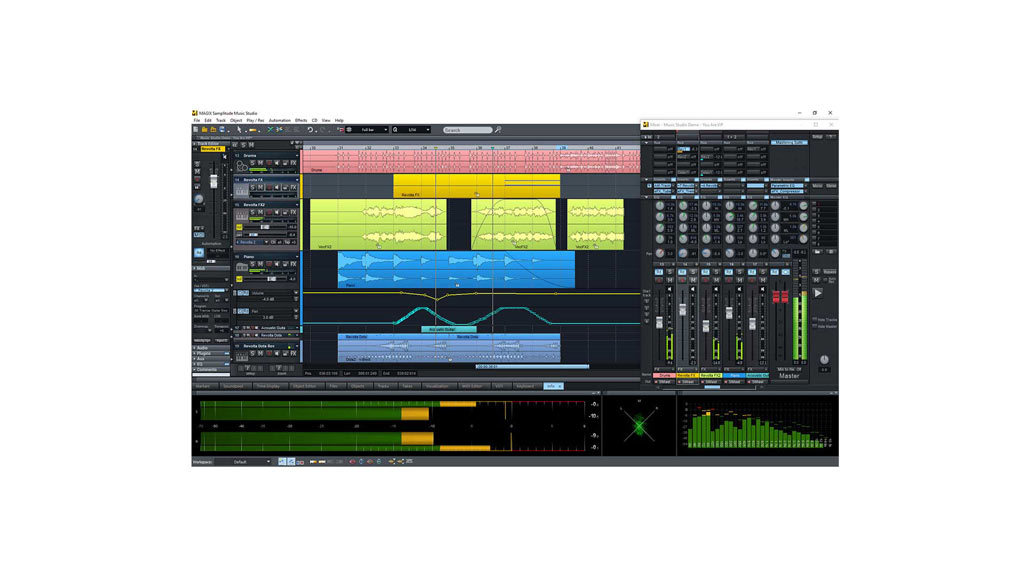Click the grid icon left of Full bar
The height and width of the screenshot is (576, 1024).
point(349,130)
